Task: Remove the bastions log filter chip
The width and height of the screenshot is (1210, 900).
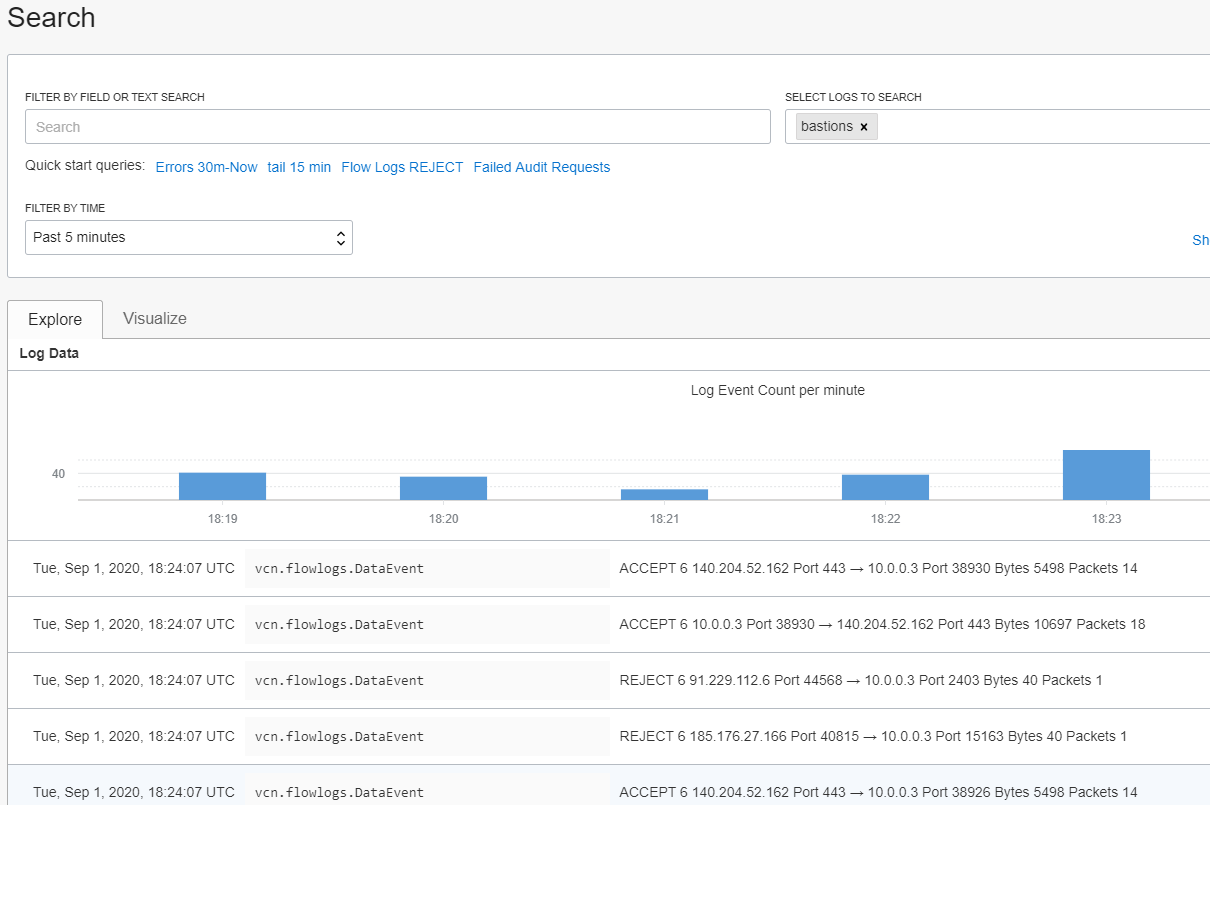Action: click(x=864, y=126)
